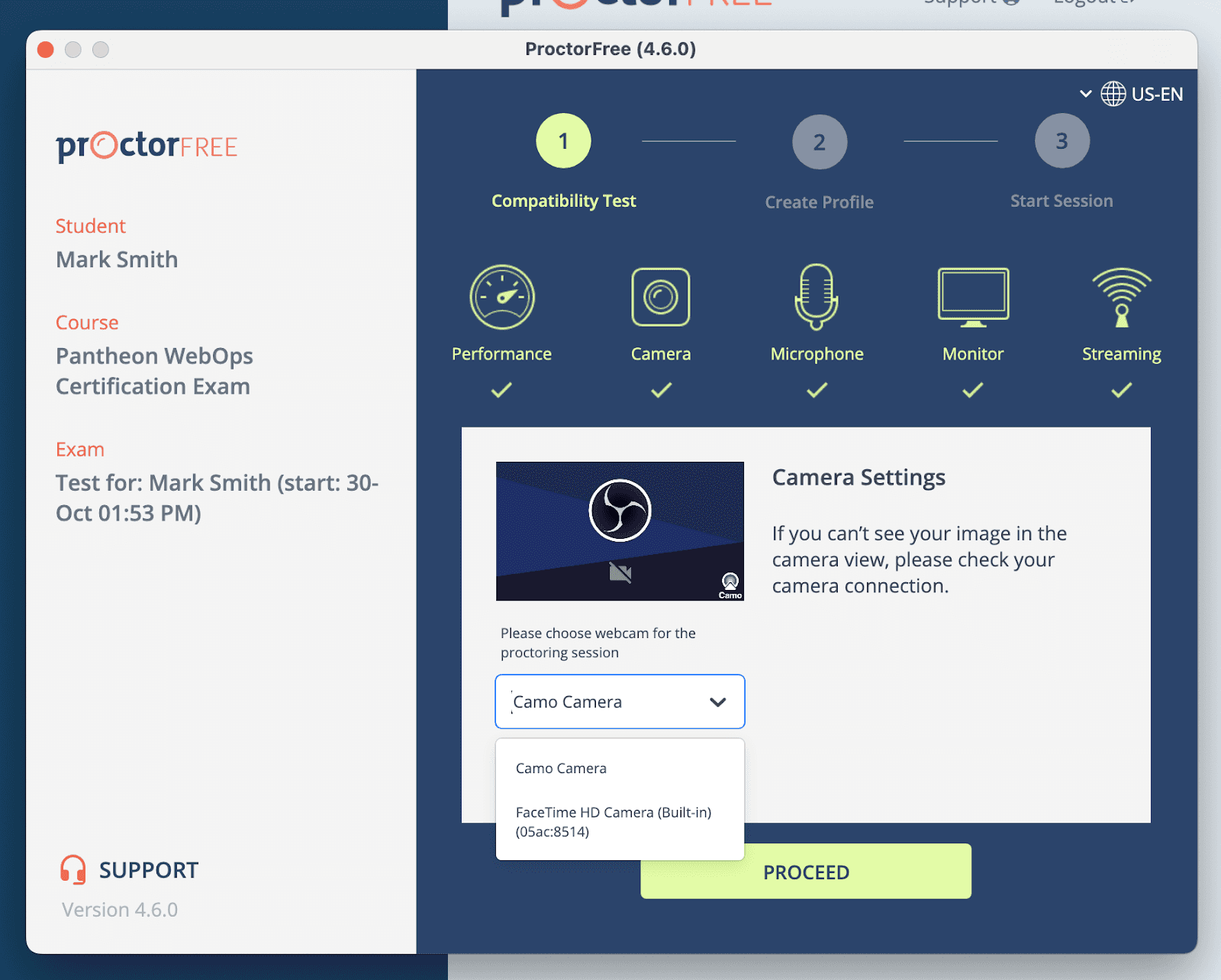
Task: Select the Performance gauge icon
Action: 501,297
